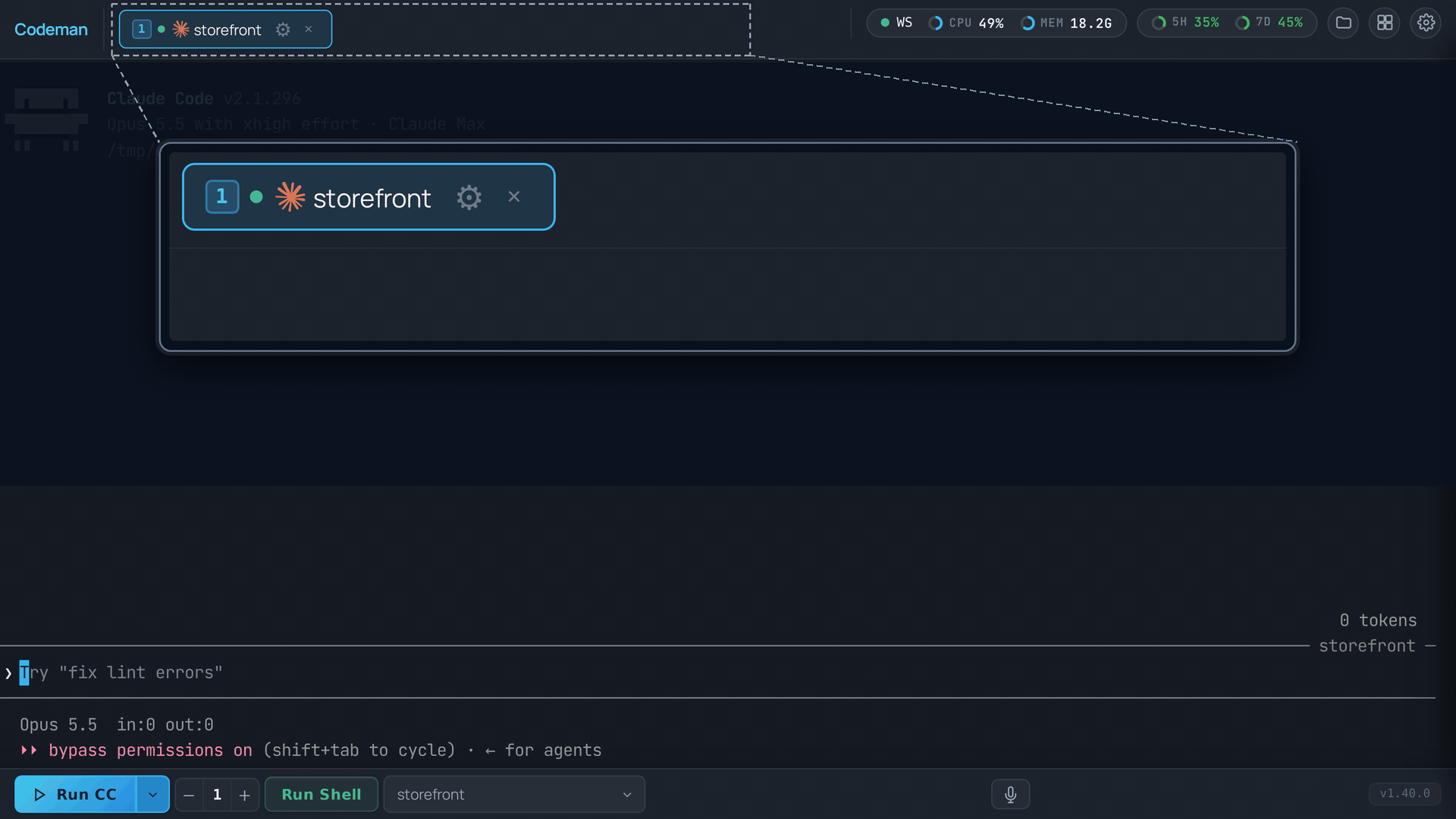Click the WS connection status indicator
The width and height of the screenshot is (1456, 819).
[x=896, y=23]
